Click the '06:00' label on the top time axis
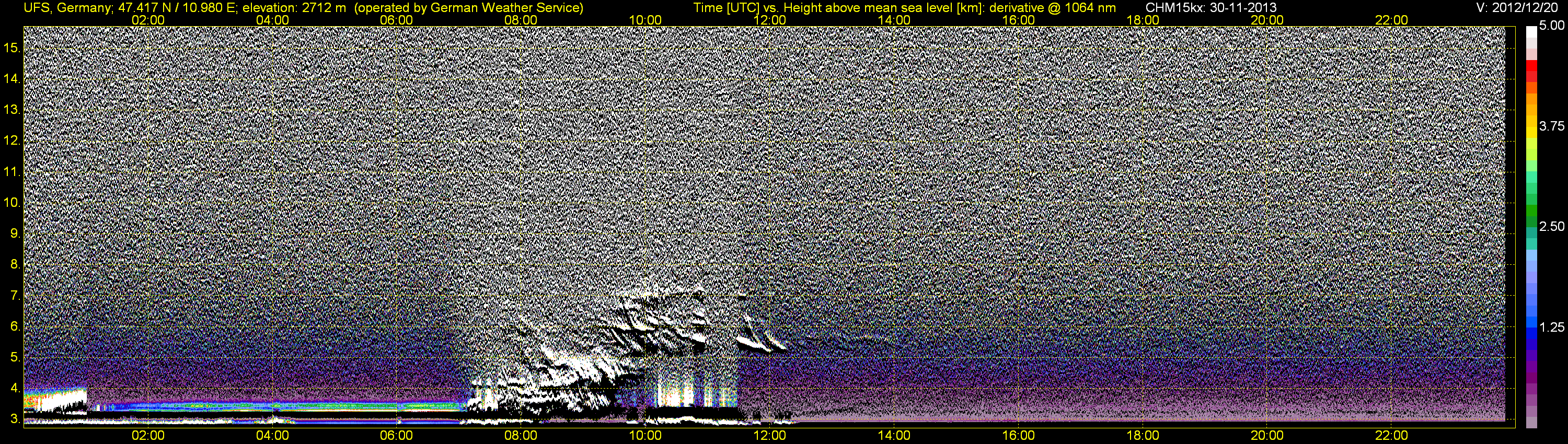 pyautogui.click(x=396, y=20)
